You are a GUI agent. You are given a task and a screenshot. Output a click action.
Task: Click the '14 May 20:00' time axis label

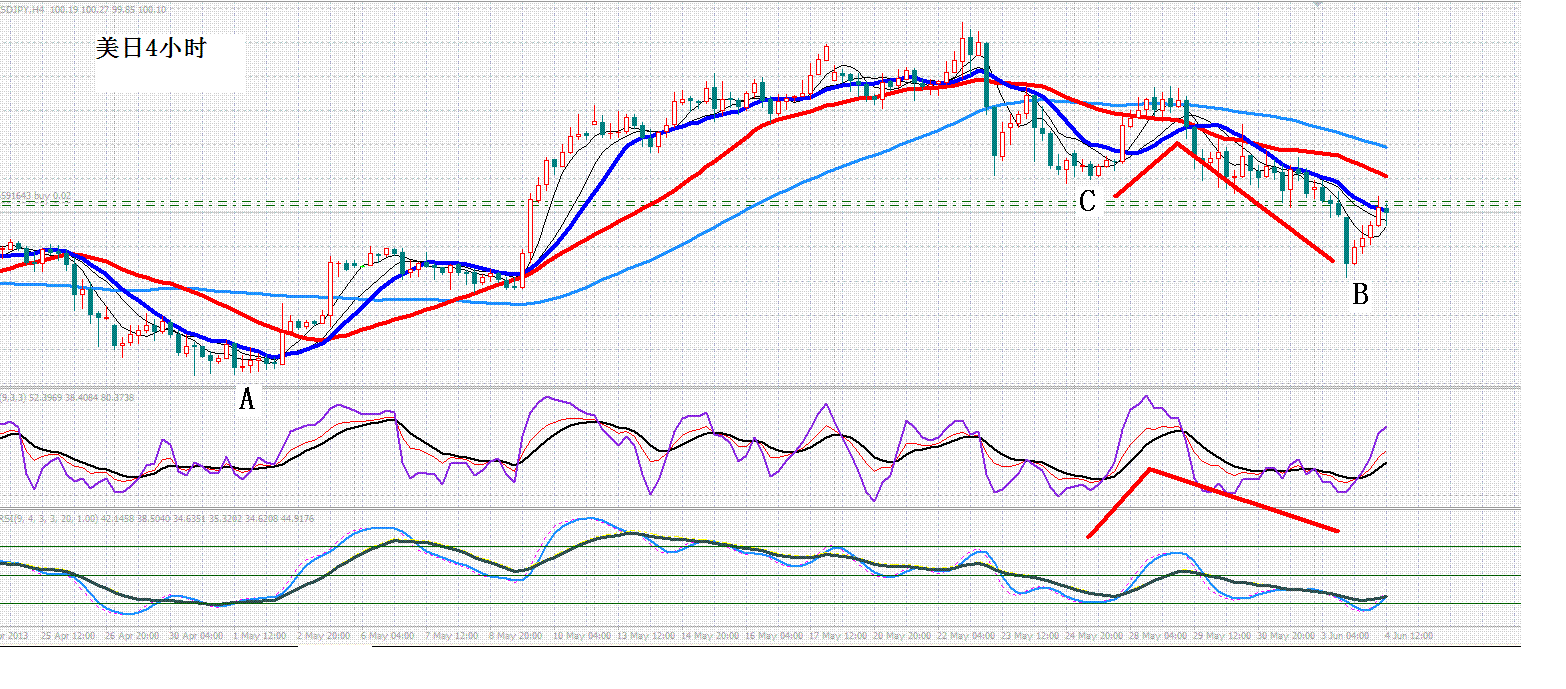tap(710, 636)
